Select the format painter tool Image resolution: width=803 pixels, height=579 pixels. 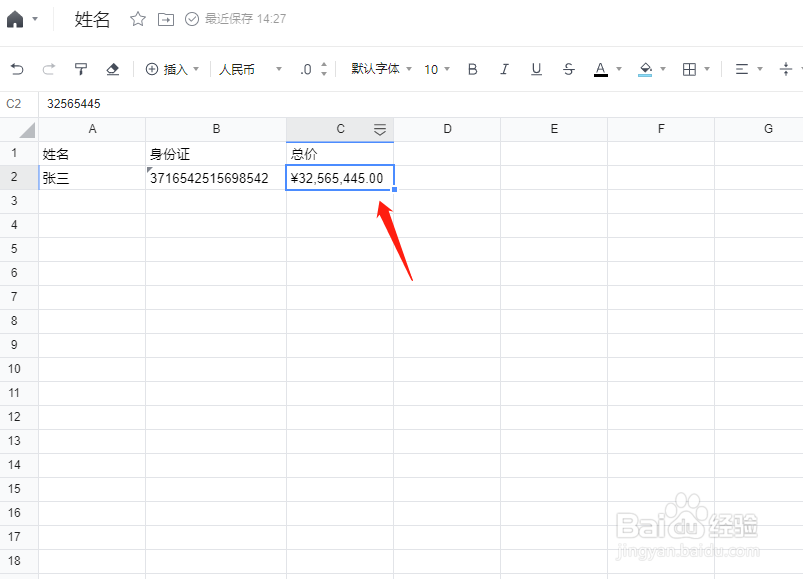(x=81, y=69)
